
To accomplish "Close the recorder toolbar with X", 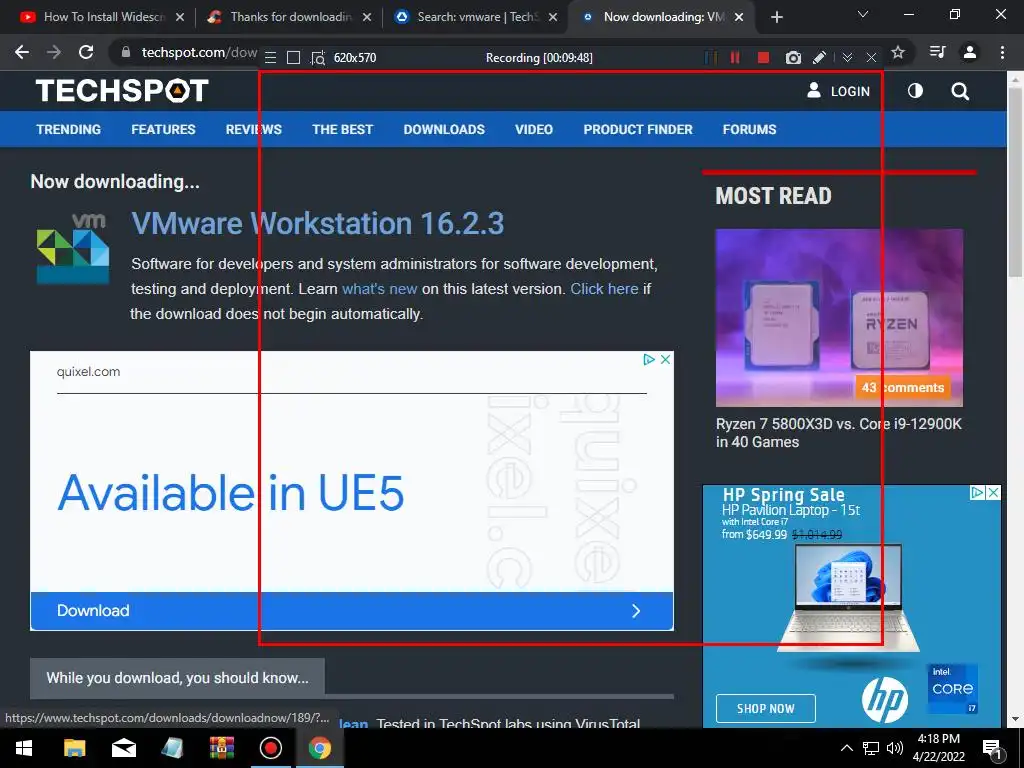I will click(871, 58).
